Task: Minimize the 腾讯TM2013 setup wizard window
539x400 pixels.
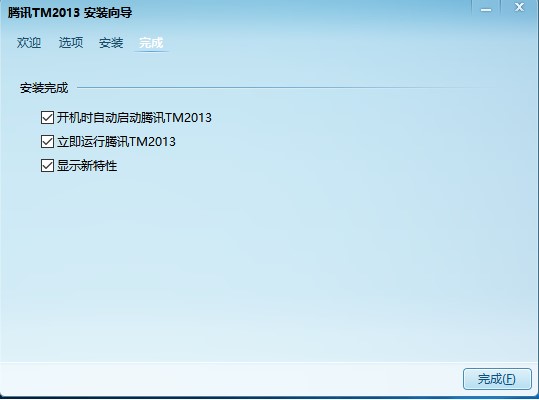Action: click(x=486, y=9)
